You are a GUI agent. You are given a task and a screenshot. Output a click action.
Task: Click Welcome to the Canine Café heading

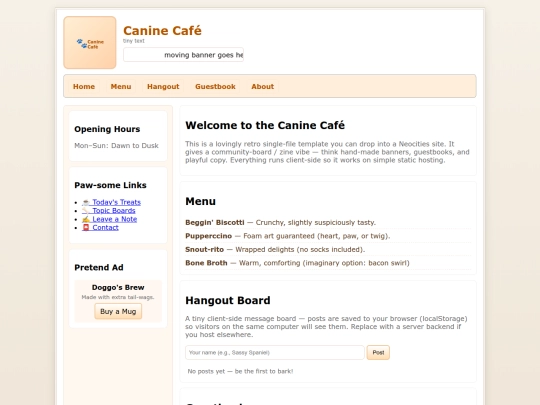click(x=265, y=125)
